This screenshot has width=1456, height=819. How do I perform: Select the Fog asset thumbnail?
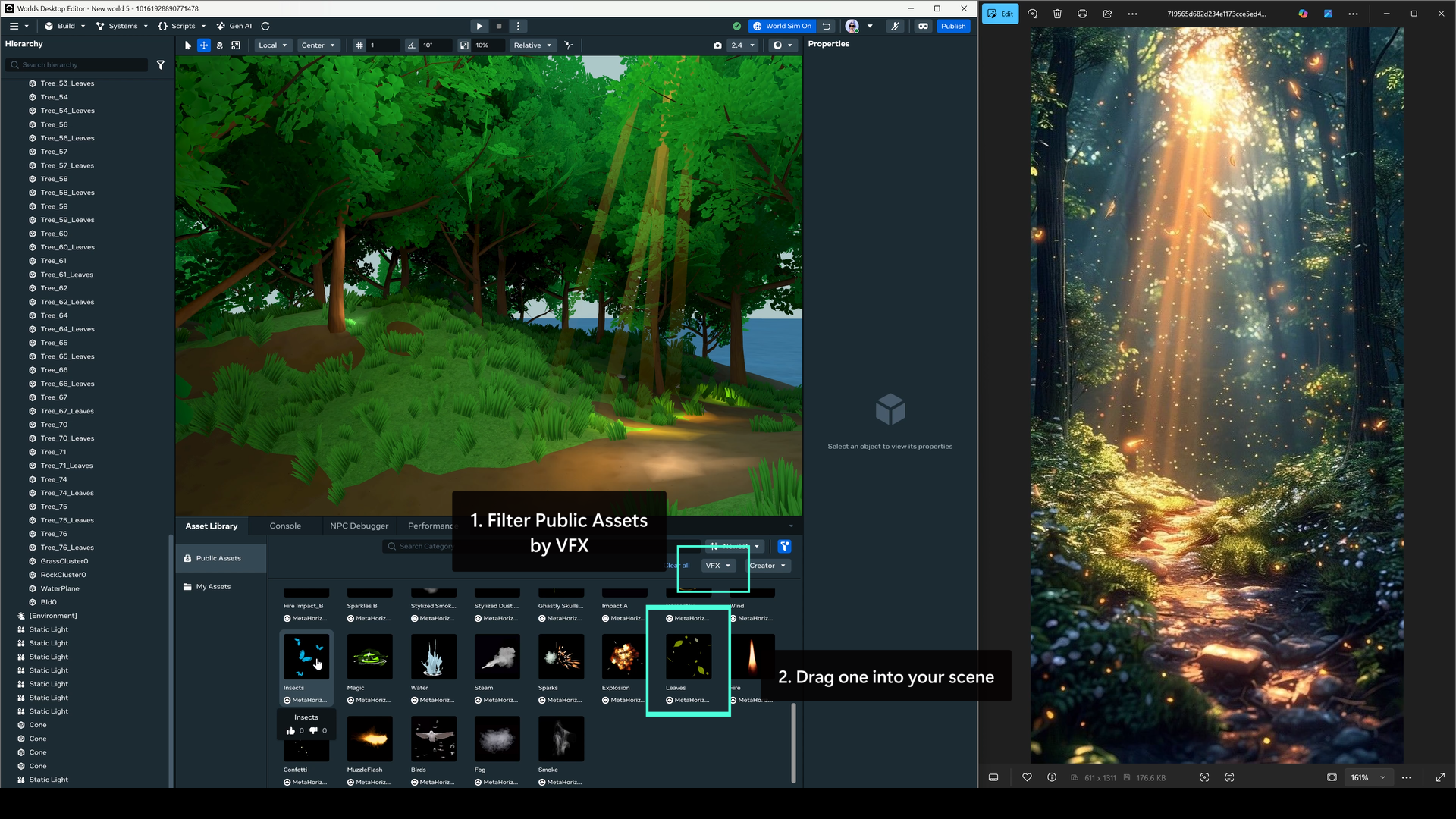[497, 739]
